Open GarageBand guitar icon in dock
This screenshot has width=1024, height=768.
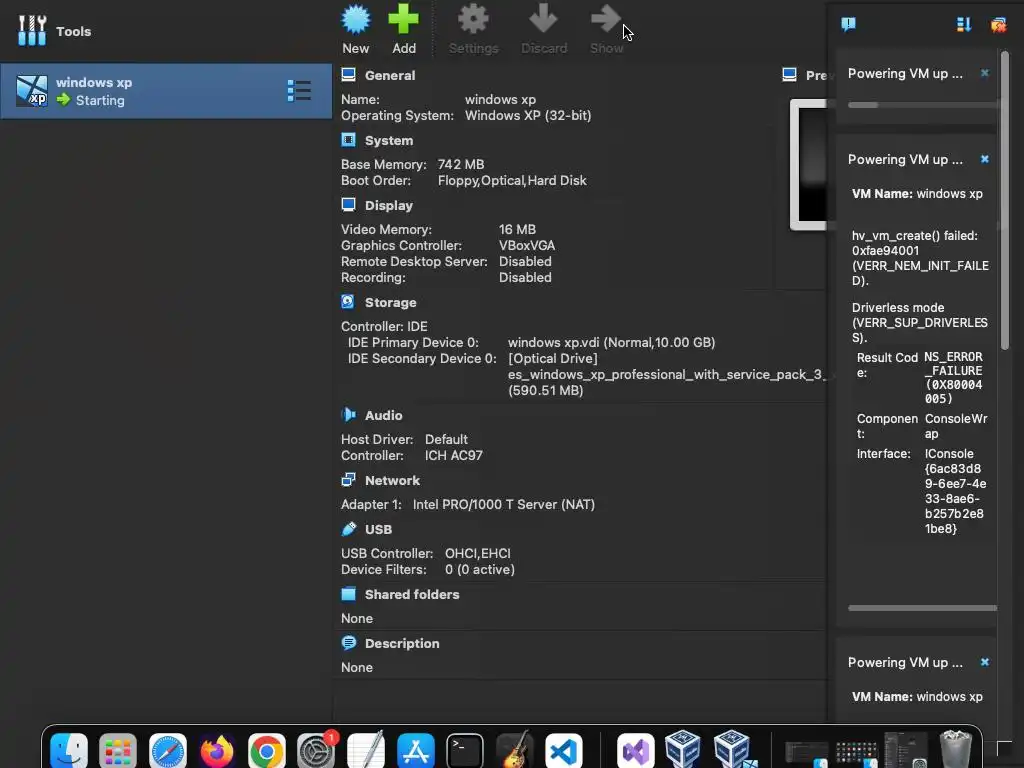pos(515,750)
